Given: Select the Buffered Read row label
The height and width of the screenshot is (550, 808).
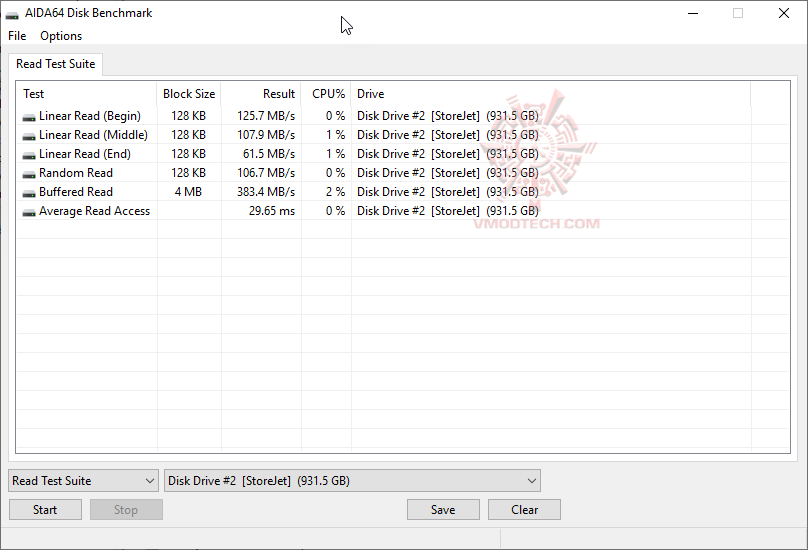Looking at the screenshot, I should click(x=76, y=192).
